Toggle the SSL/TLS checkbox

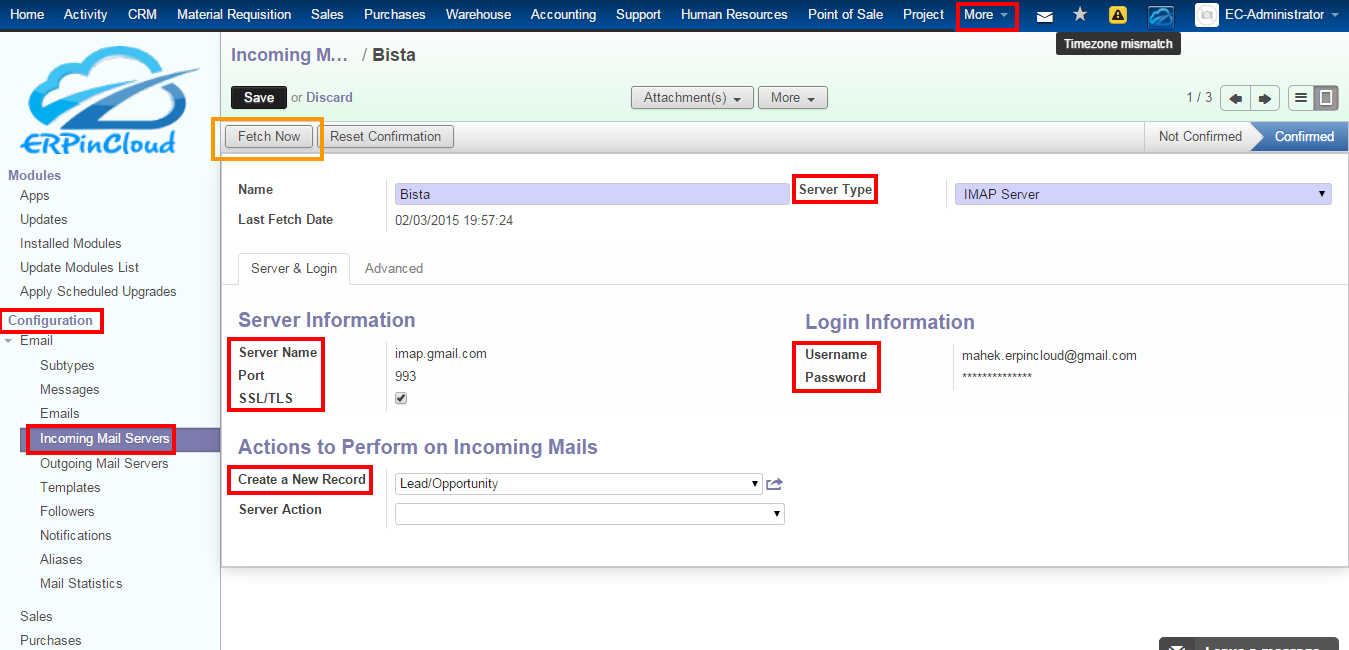tap(401, 398)
